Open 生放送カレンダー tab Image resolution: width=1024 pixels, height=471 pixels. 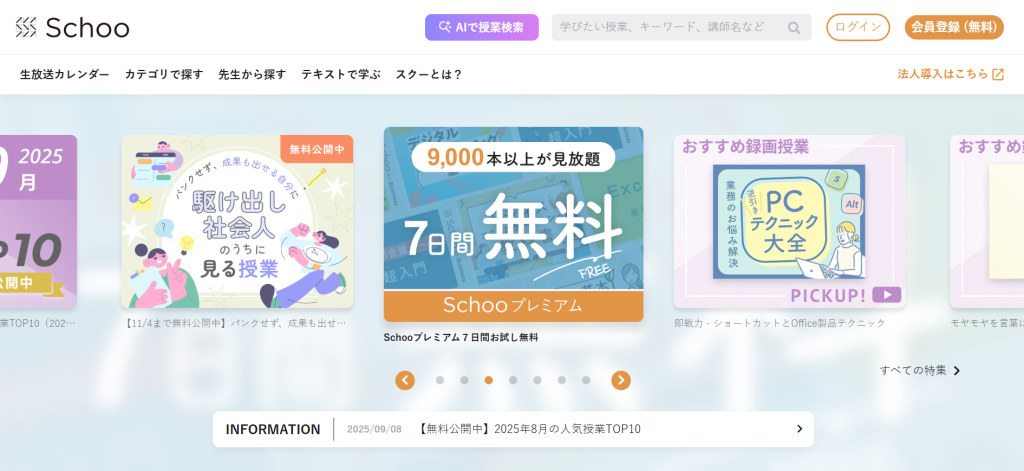[65, 74]
